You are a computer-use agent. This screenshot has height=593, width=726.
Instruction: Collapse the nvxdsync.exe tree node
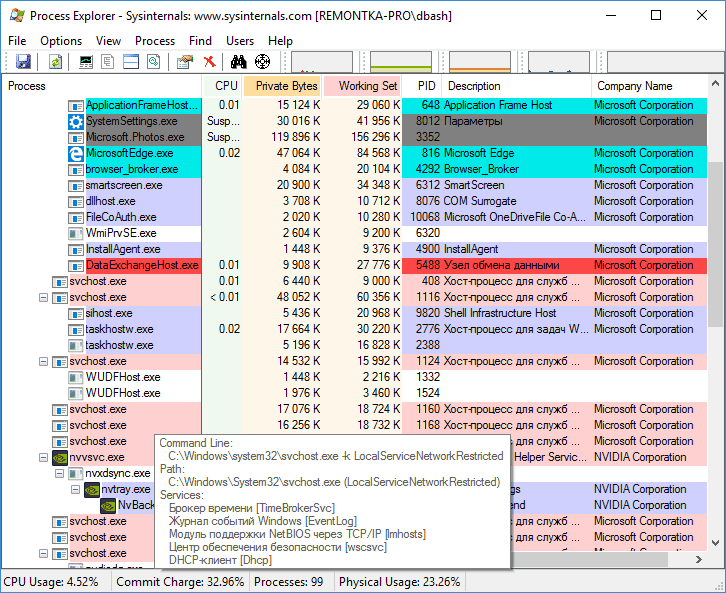[x=59, y=473]
